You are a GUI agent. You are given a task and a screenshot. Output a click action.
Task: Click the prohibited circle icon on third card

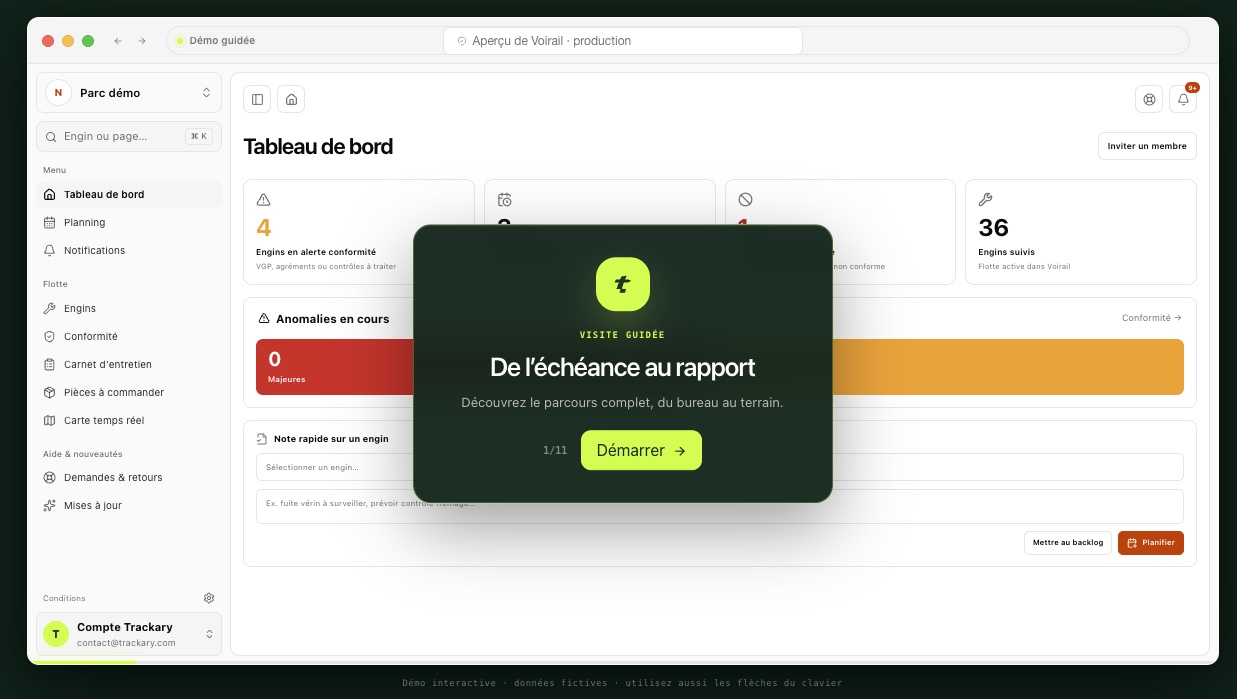pyautogui.click(x=745, y=200)
